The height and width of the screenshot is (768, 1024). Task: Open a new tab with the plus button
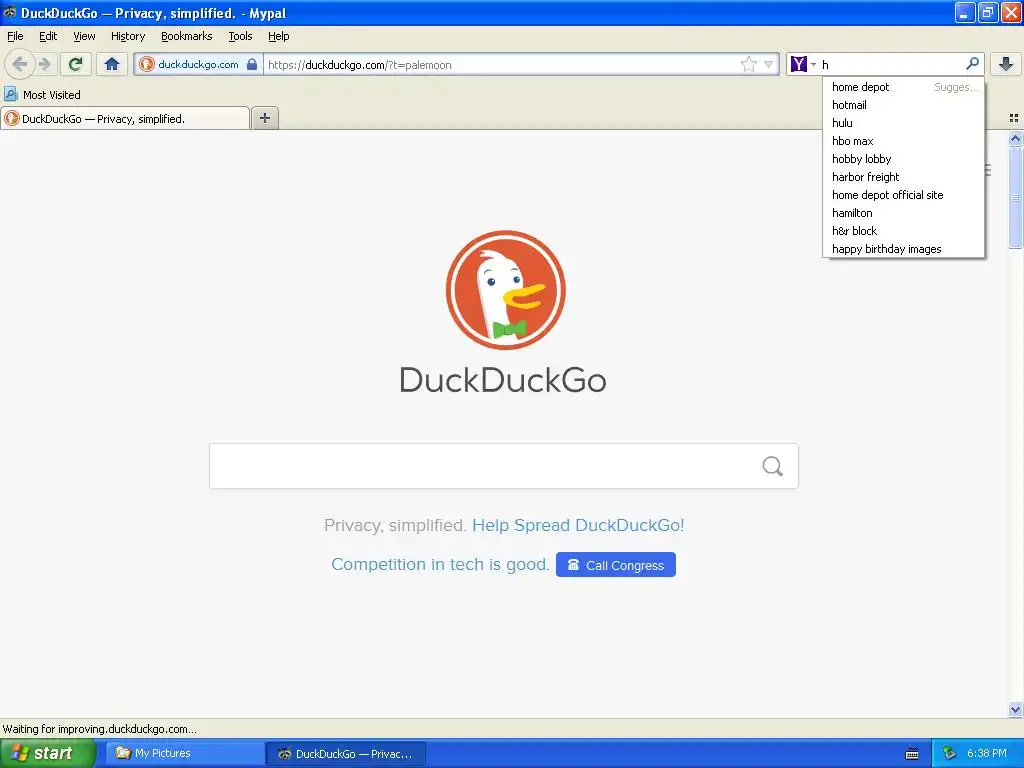264,118
